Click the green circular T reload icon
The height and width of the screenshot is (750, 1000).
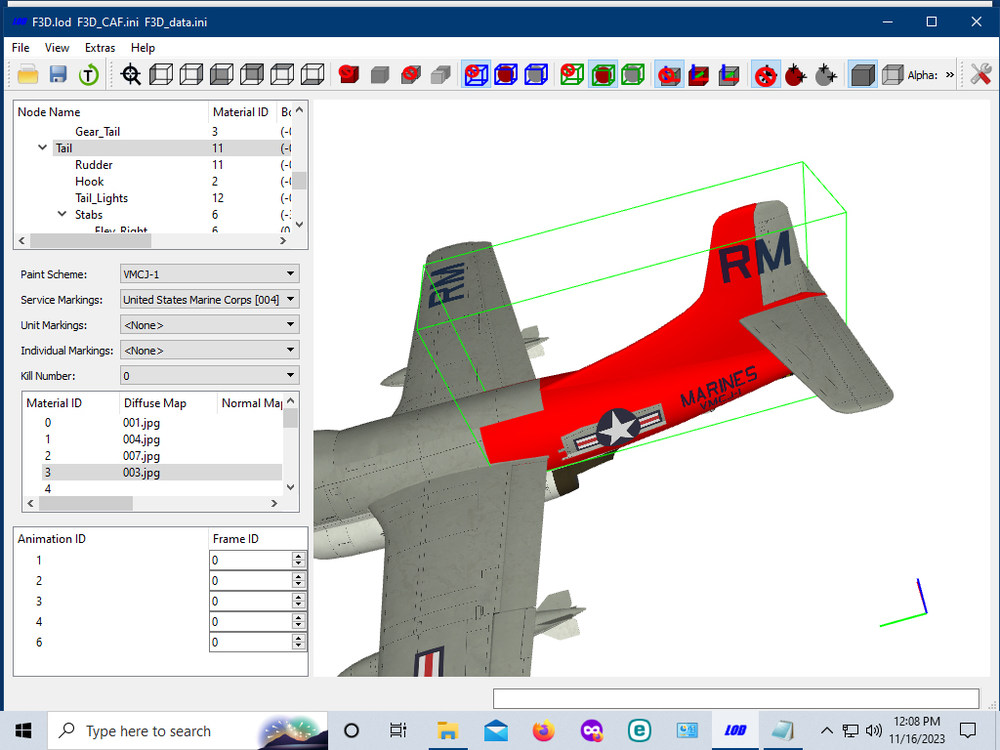click(x=89, y=75)
